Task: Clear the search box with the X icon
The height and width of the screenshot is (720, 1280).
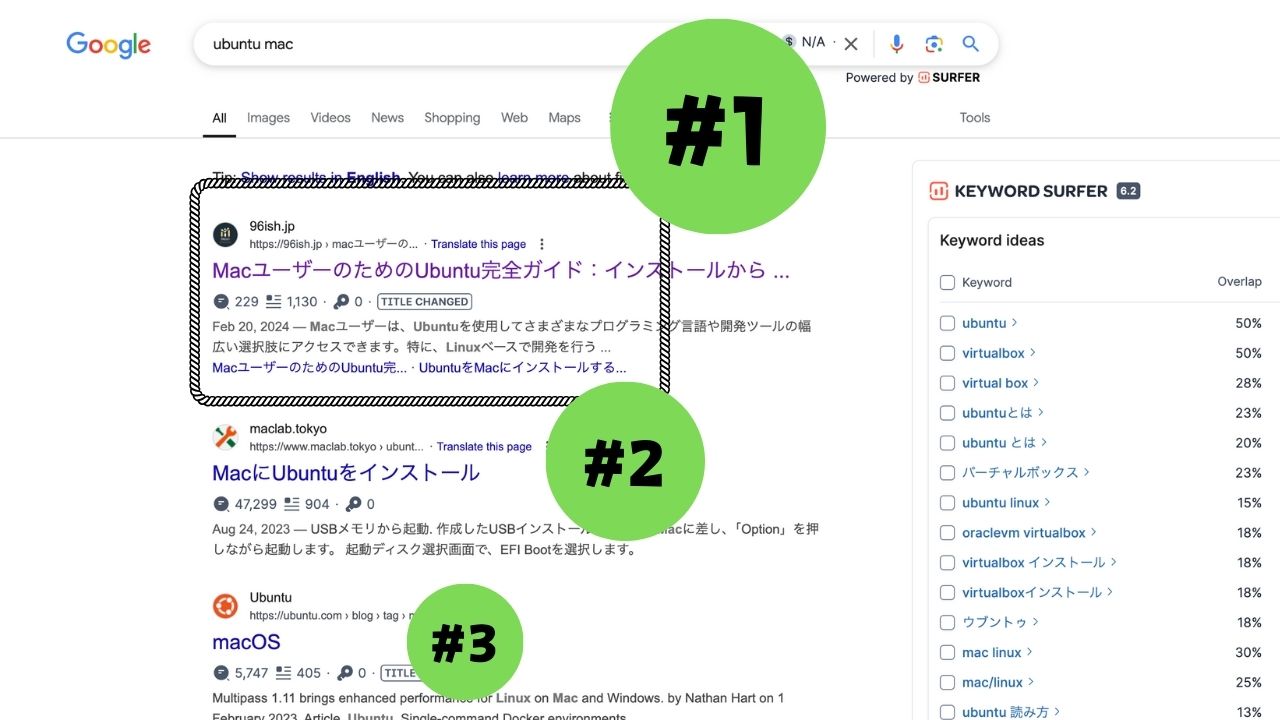Action: point(851,44)
